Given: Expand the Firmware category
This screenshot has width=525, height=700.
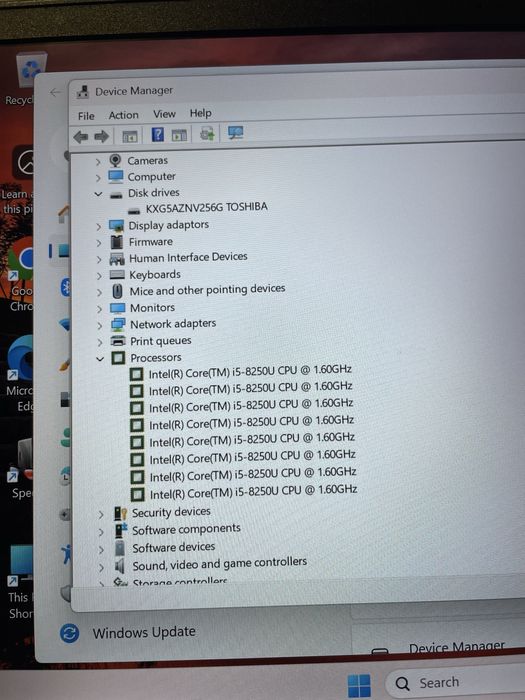Looking at the screenshot, I should [x=99, y=243].
